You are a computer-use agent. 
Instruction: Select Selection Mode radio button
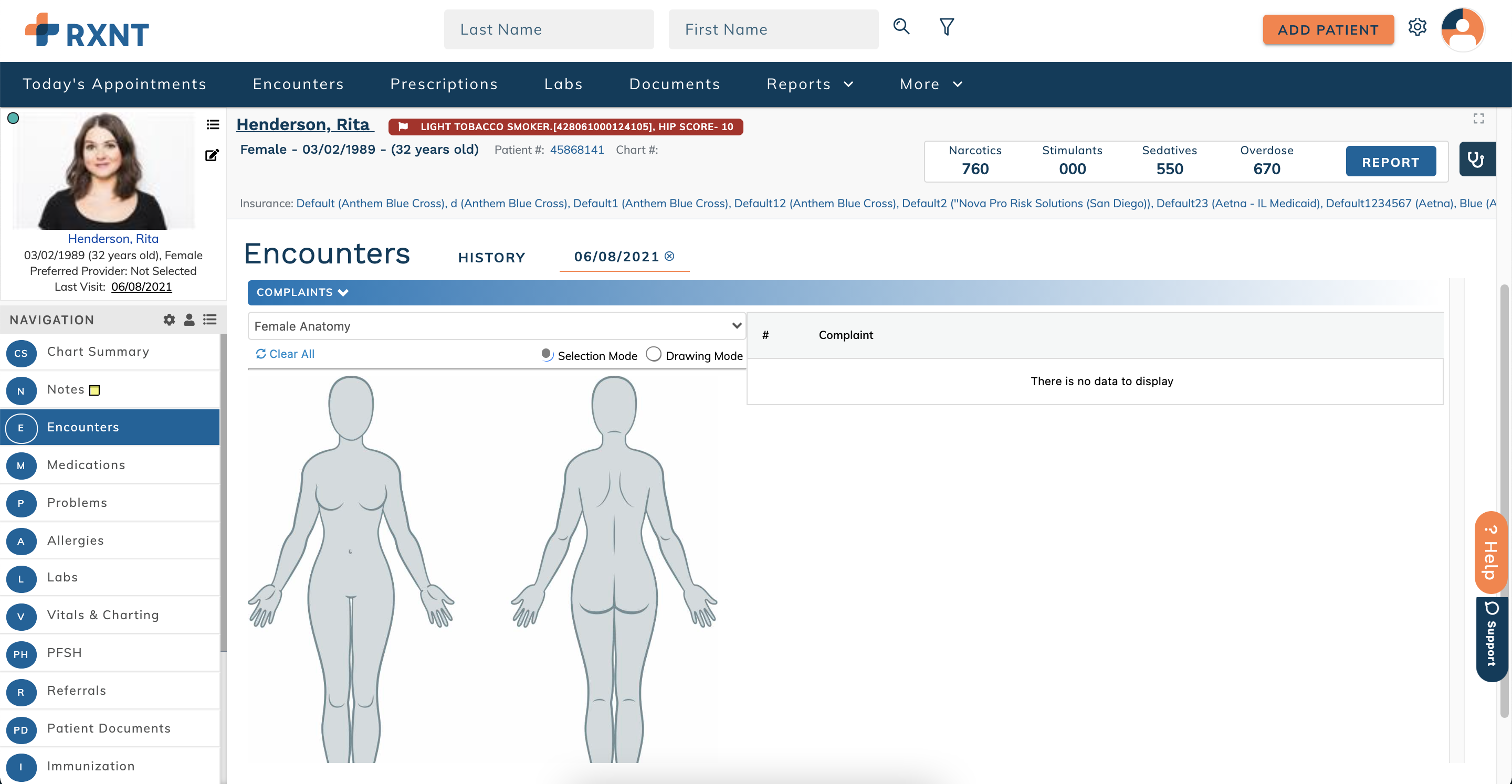[x=548, y=354]
